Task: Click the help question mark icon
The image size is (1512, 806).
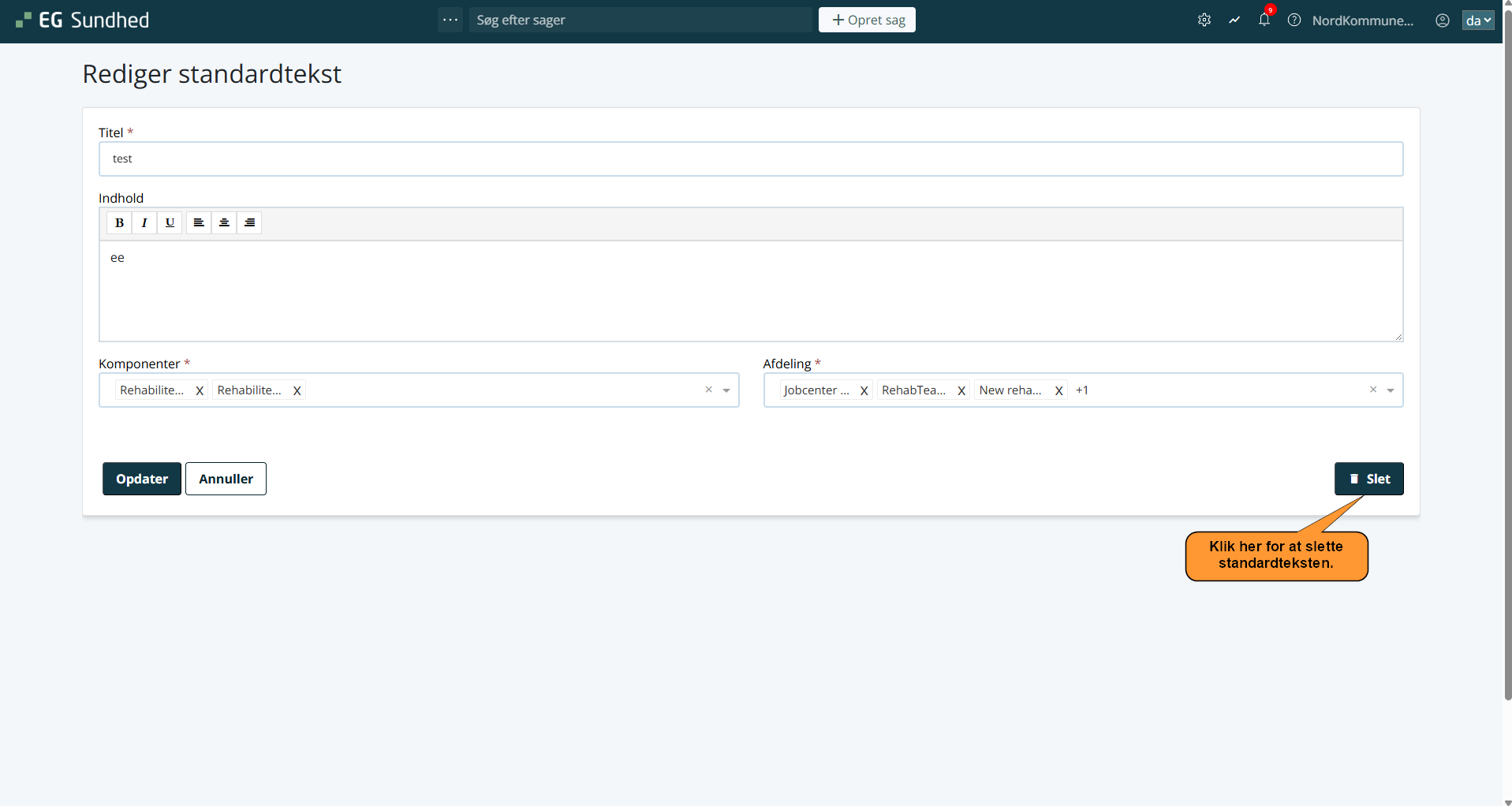Action: tap(1294, 21)
